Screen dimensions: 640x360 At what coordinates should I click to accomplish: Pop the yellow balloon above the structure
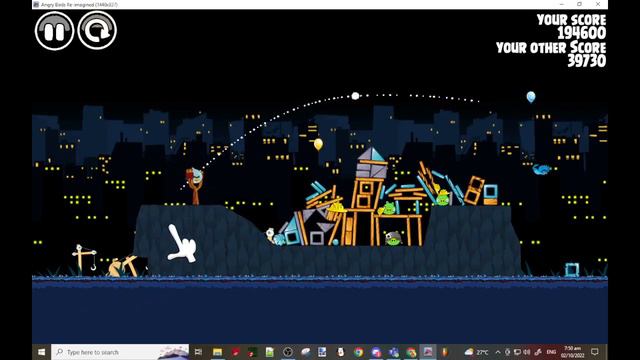point(318,144)
